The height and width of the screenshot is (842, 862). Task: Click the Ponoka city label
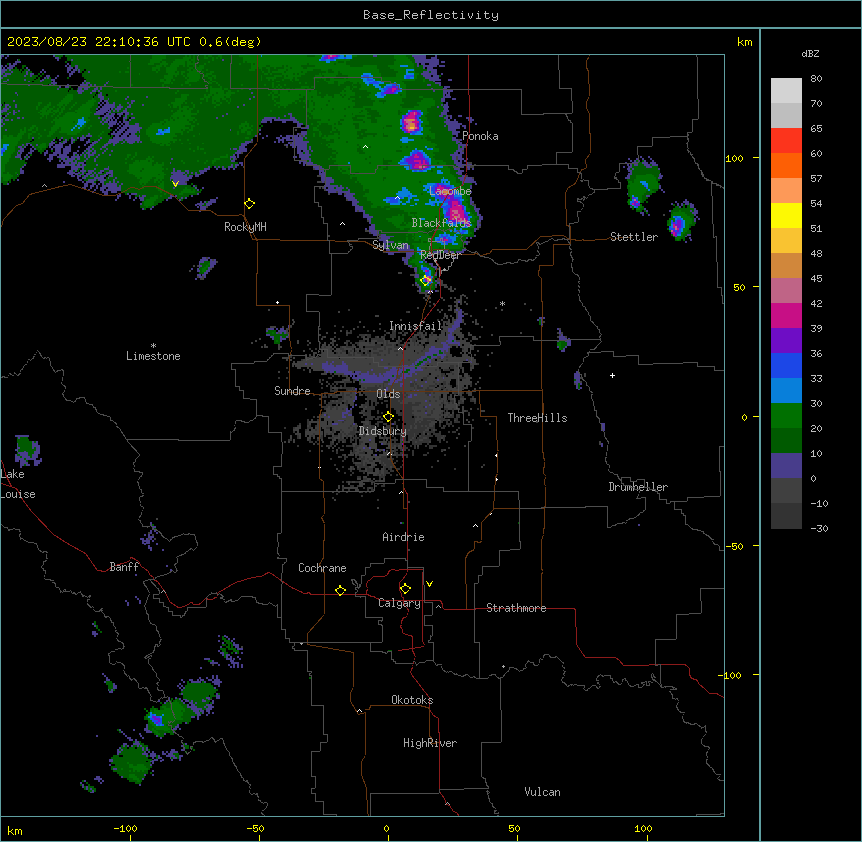pyautogui.click(x=480, y=136)
